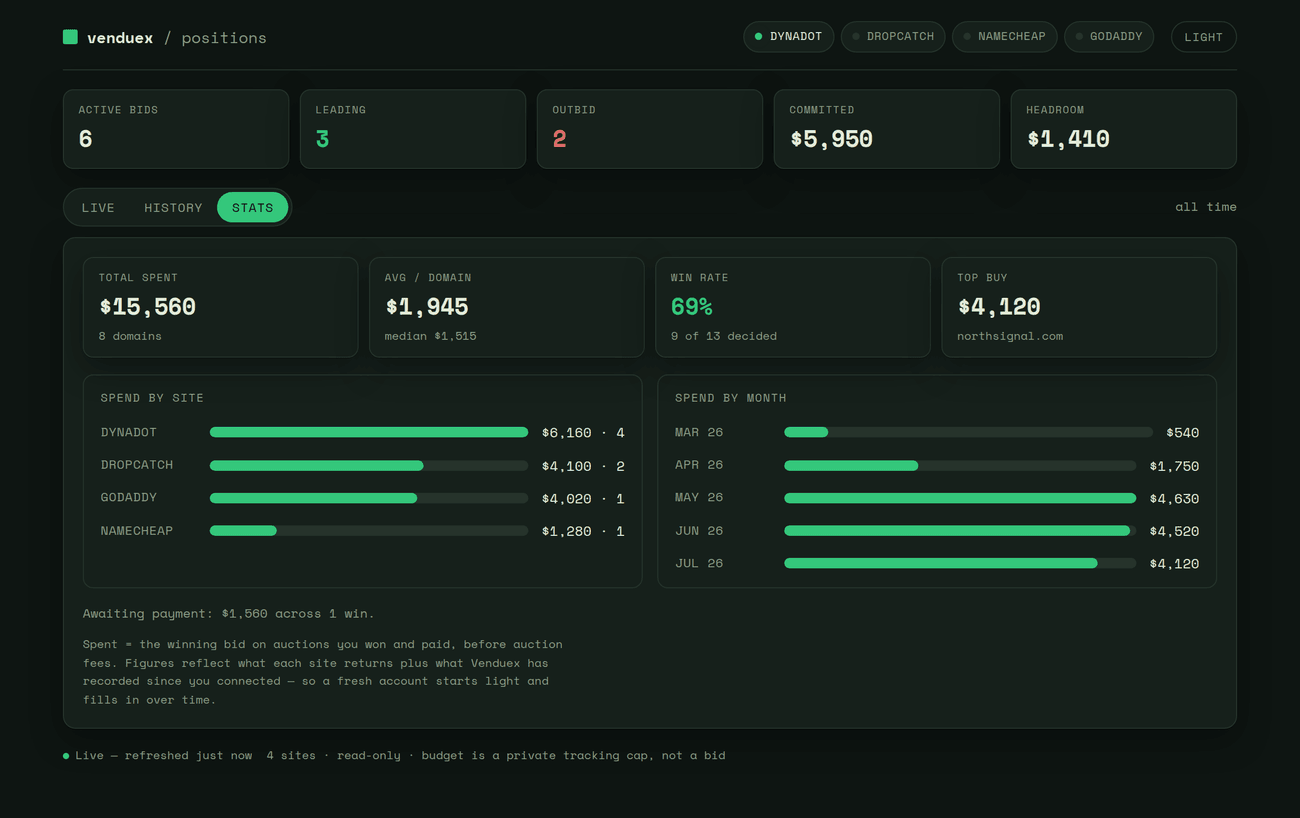Screen dimensions: 1300x818
Task: Click the MAY 26 month bar
Action: [960, 498]
